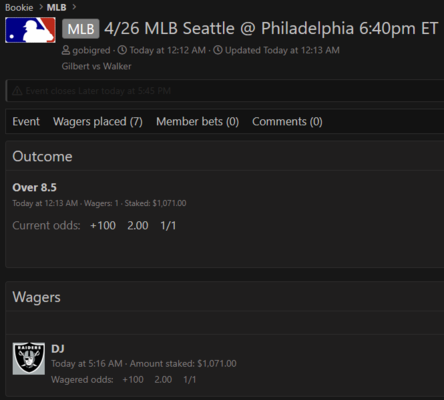Go to Bookie breadcrumb link
Viewport: 444px width, 400px height.
coord(19,7)
